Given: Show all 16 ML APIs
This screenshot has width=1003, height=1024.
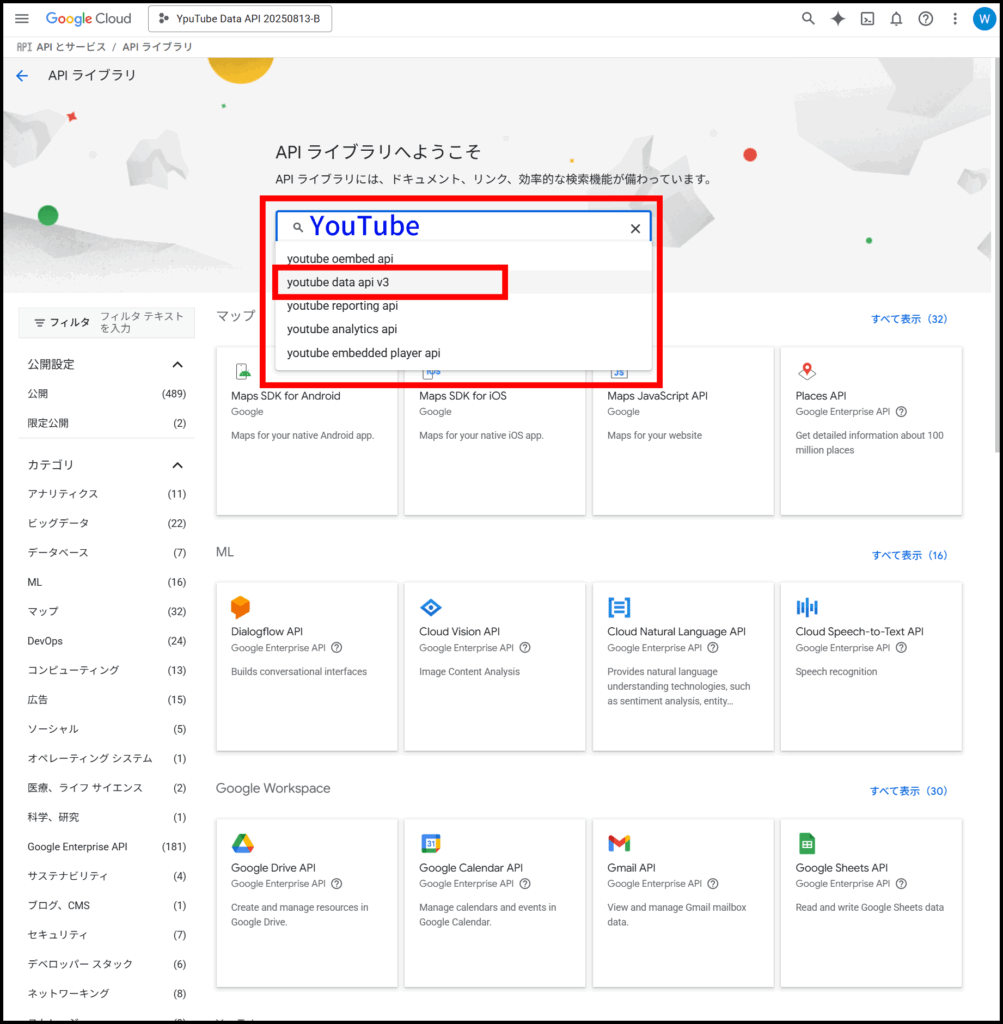Looking at the screenshot, I should [x=909, y=555].
